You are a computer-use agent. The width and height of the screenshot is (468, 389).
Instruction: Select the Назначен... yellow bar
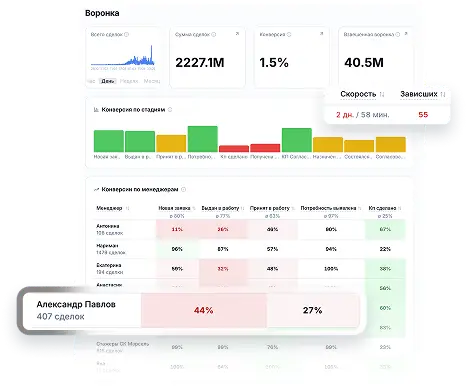click(328, 145)
